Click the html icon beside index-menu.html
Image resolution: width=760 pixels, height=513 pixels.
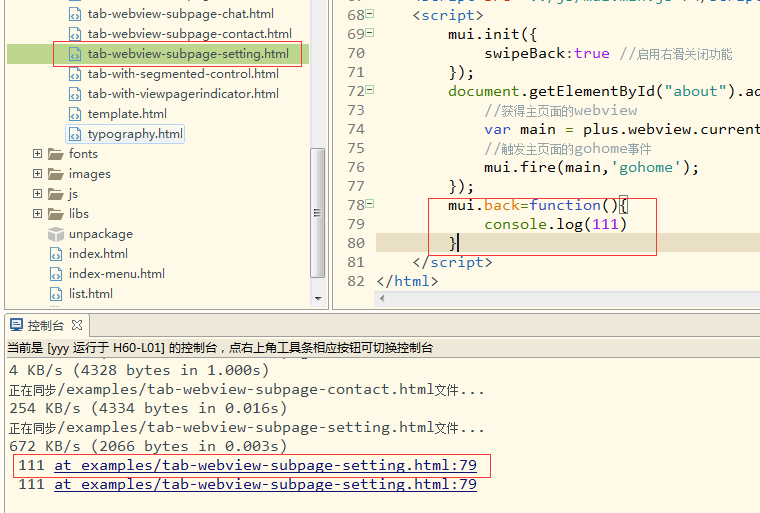coord(56,274)
